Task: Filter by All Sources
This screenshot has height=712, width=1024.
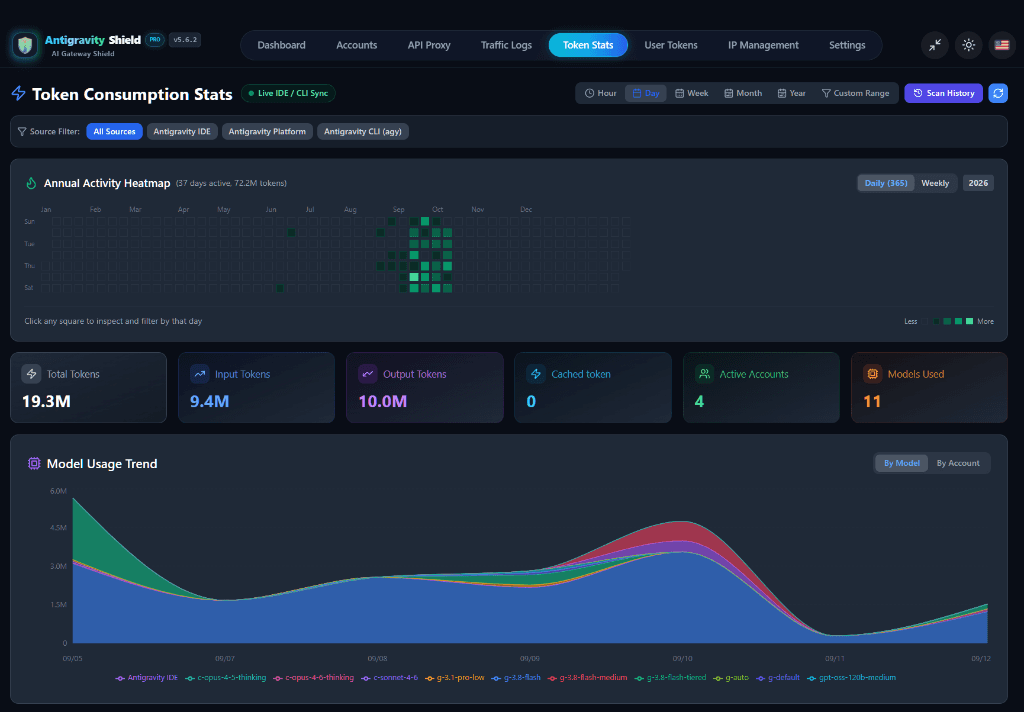Action: click(114, 131)
